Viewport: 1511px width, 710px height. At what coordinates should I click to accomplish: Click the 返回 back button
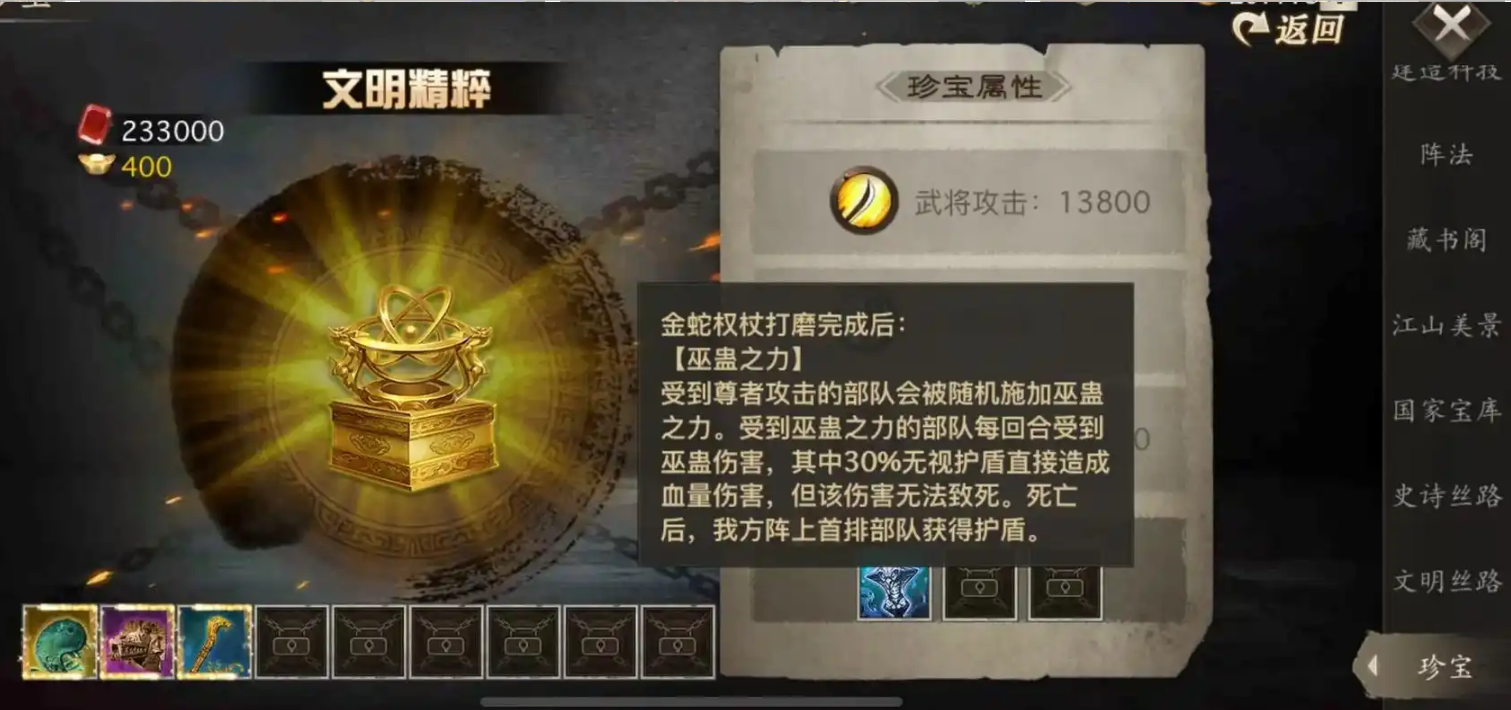point(1288,29)
